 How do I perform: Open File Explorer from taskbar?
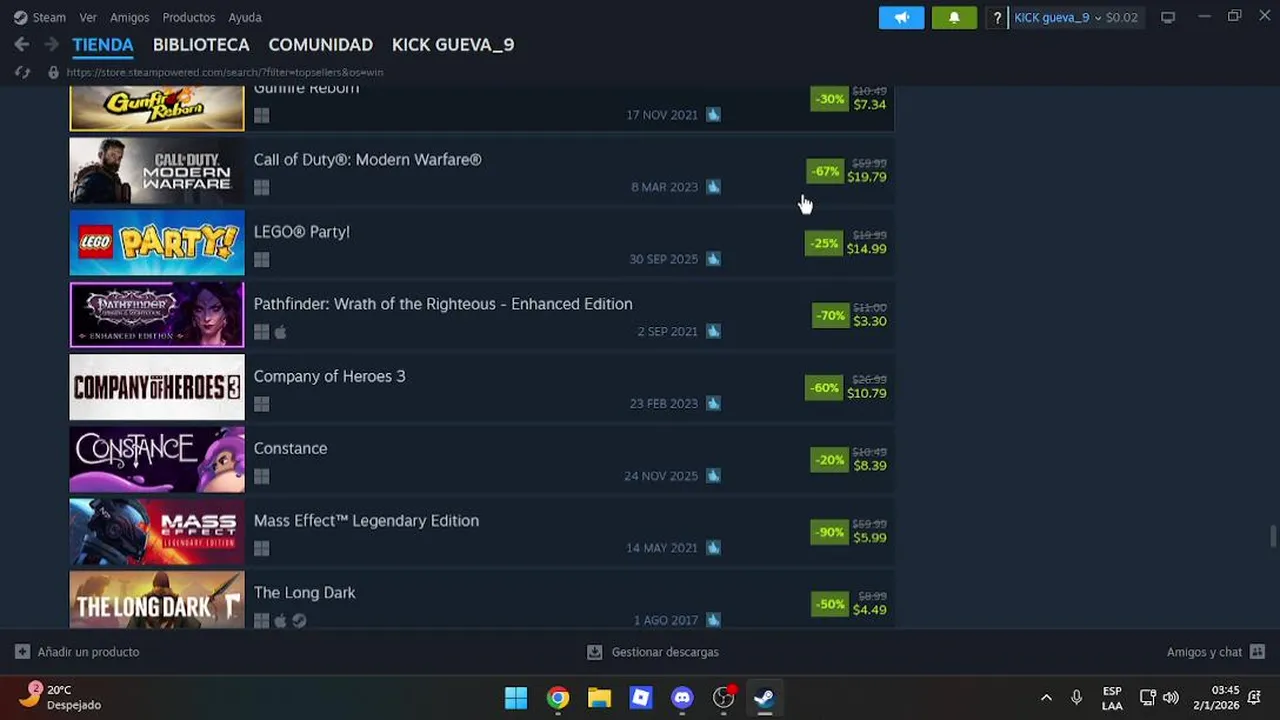[599, 698]
